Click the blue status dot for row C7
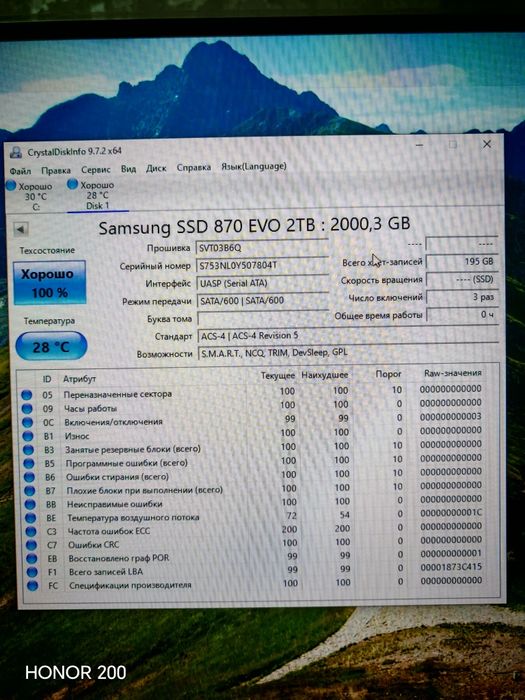 click(x=31, y=545)
